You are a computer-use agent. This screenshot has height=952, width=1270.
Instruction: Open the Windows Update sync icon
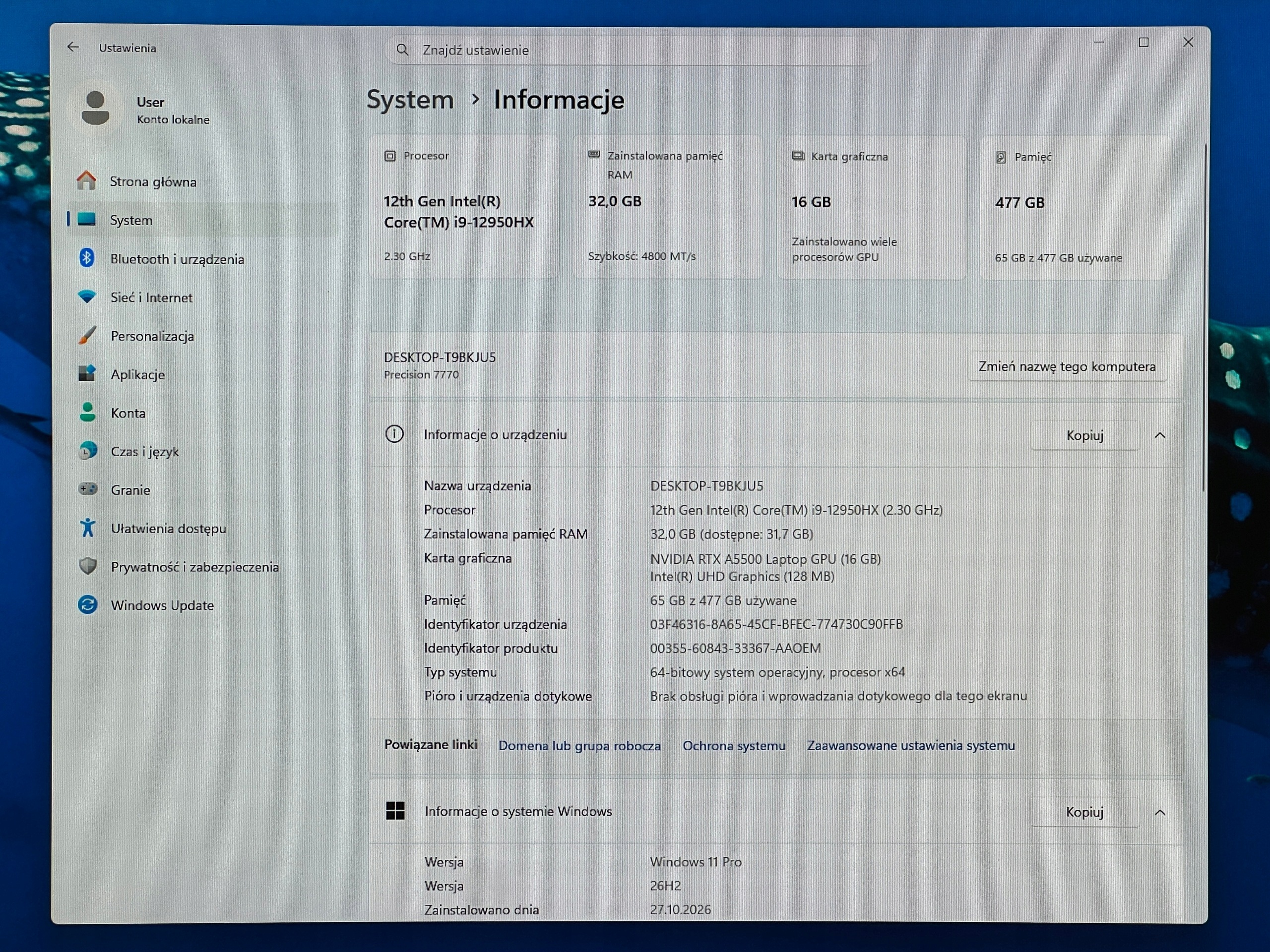[x=88, y=604]
